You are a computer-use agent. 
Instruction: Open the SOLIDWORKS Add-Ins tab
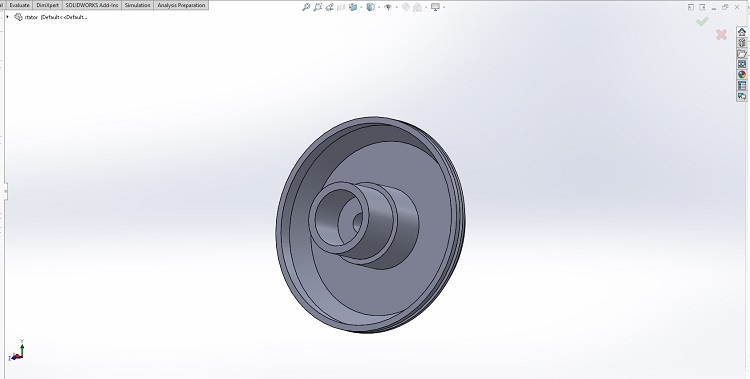92,5
